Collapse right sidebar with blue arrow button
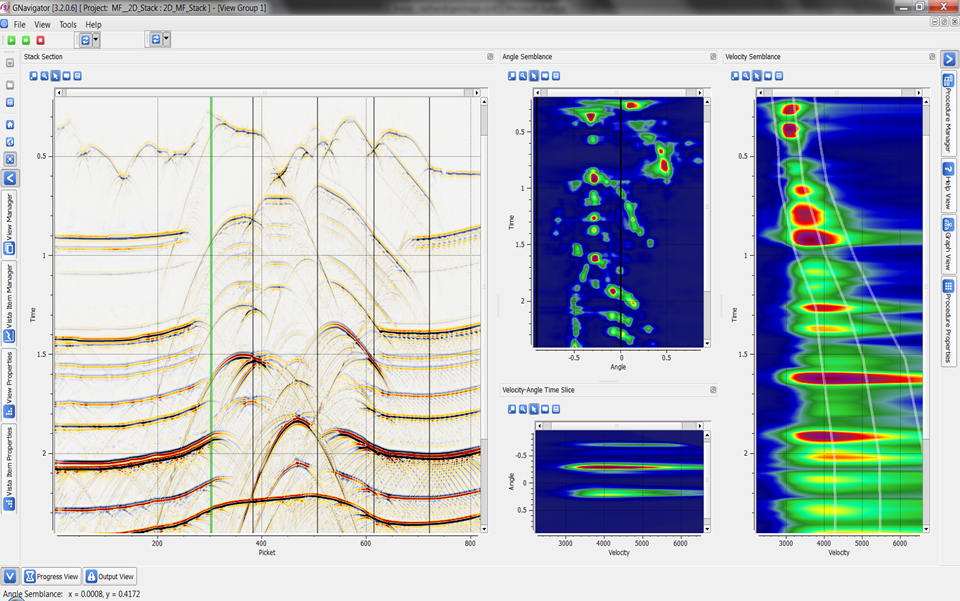This screenshot has height=601, width=960. (949, 58)
